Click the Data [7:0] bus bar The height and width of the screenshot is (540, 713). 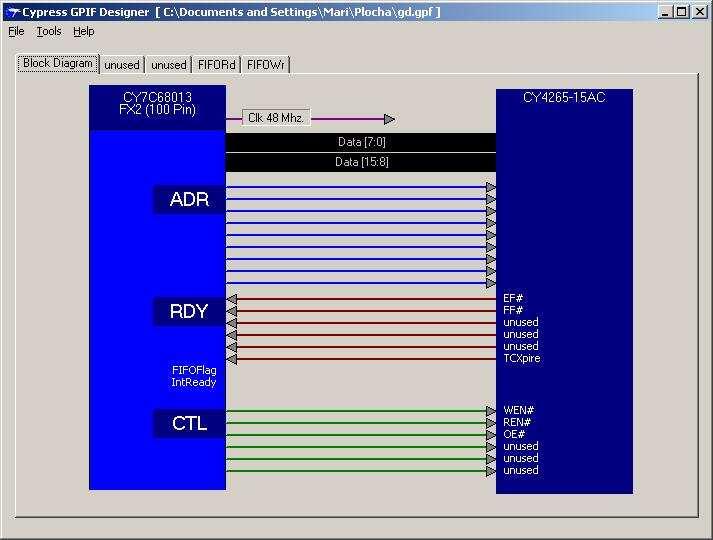361,142
